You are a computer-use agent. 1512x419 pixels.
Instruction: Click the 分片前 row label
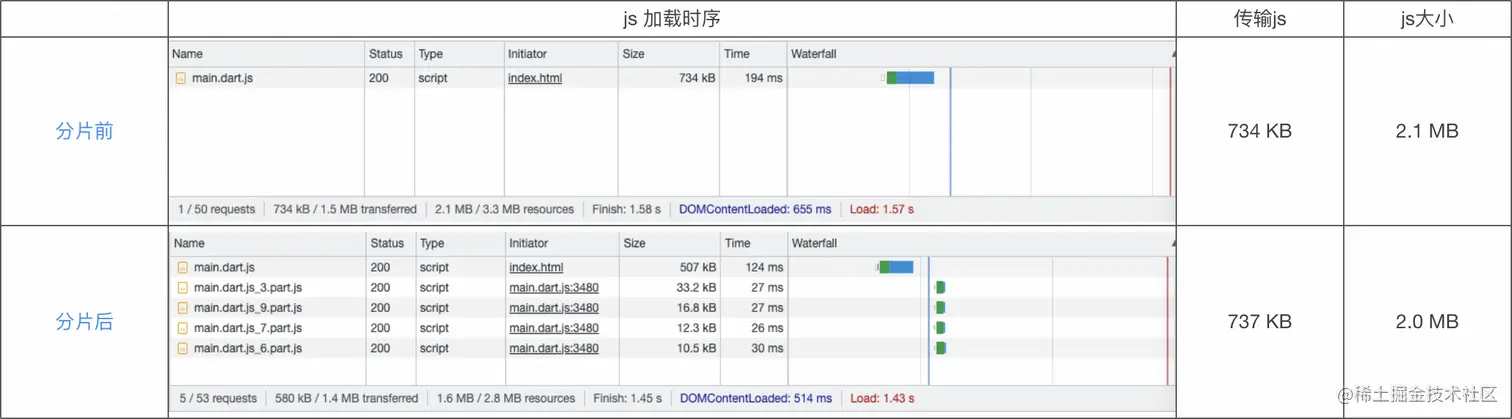pyautogui.click(x=84, y=131)
